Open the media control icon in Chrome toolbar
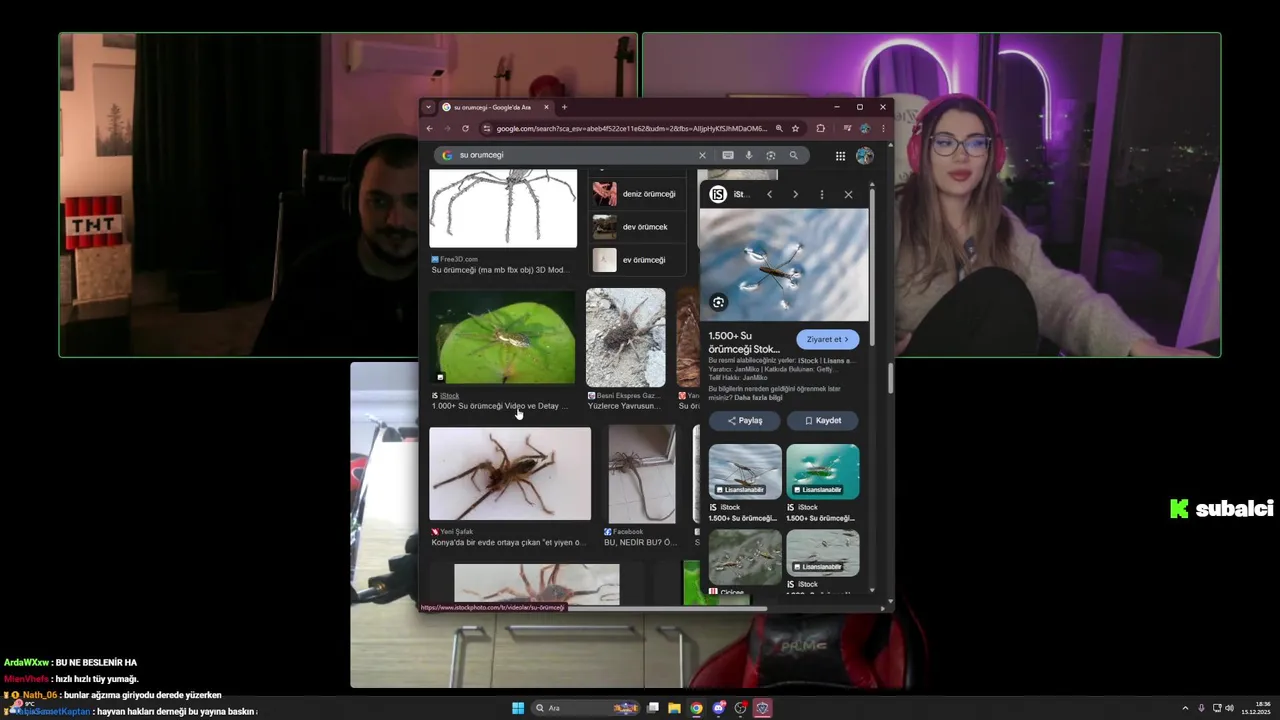 (x=848, y=128)
